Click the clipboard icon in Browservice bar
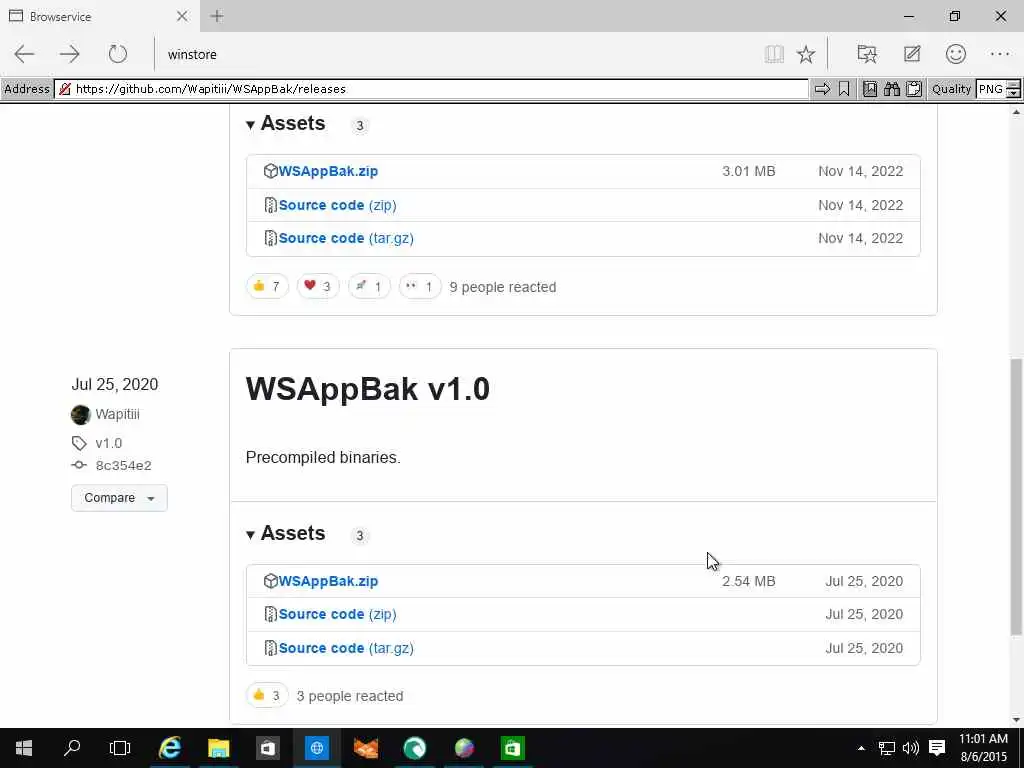1024x768 pixels. (x=914, y=89)
